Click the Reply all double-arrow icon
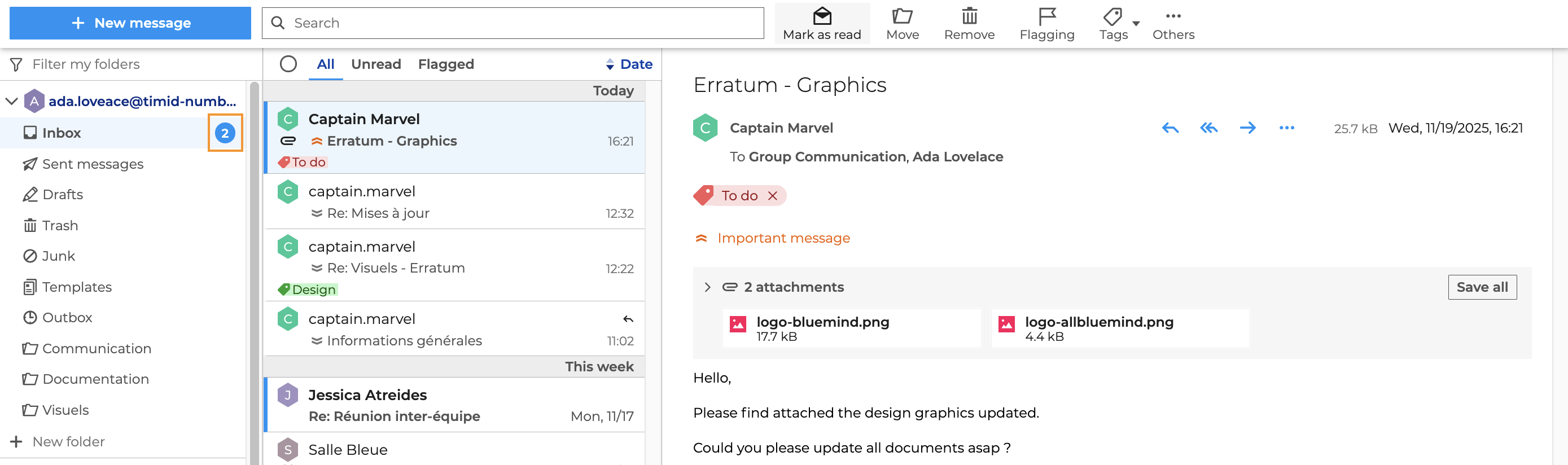The height and width of the screenshot is (465, 1568). [1208, 128]
